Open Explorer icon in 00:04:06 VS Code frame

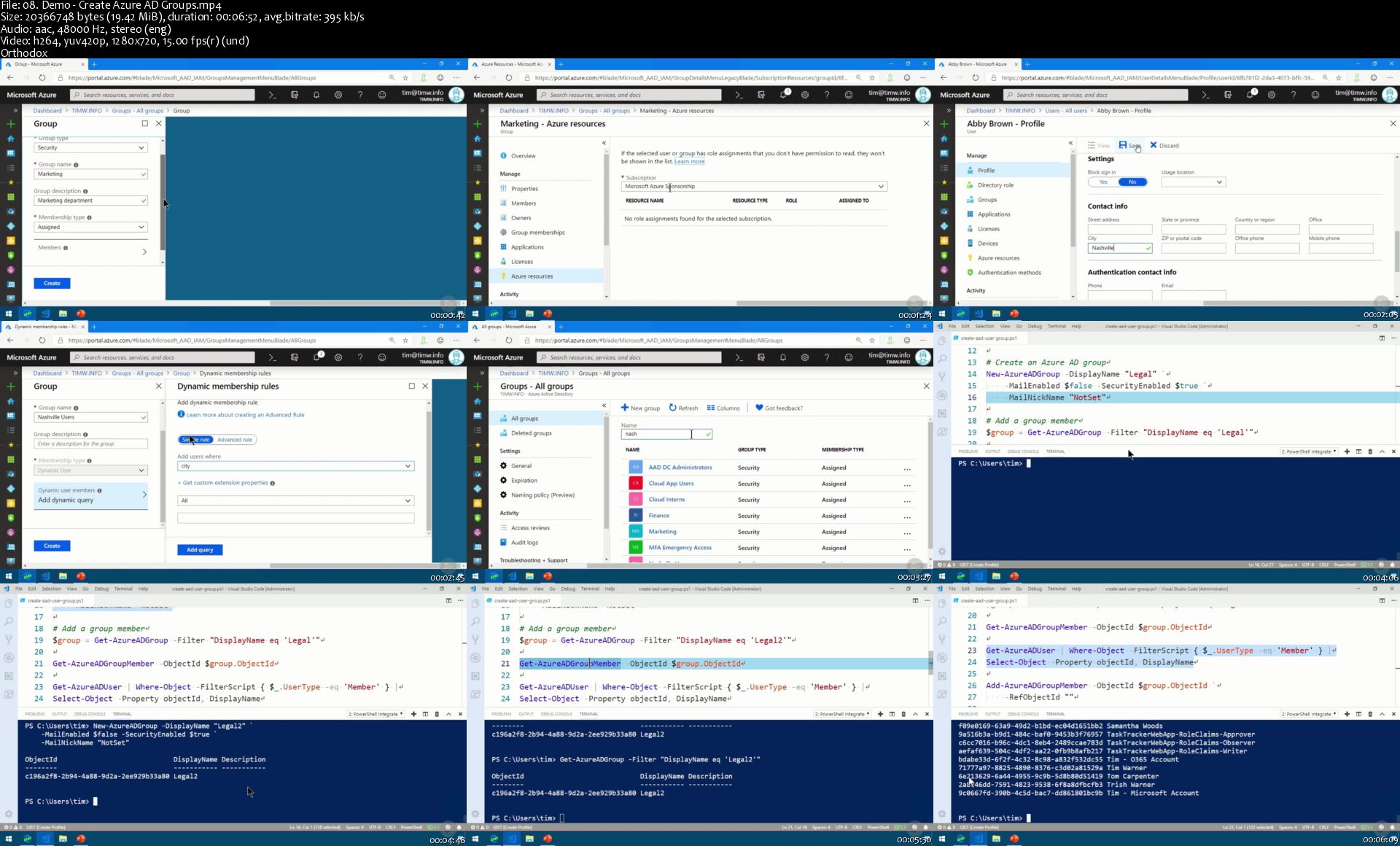[942, 341]
